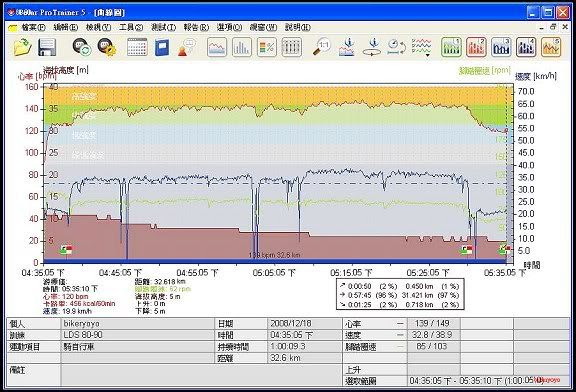Image resolution: width=576 pixels, height=392 pixels.
Task: Toggle red graph preset 2 button
Action: point(476,47)
